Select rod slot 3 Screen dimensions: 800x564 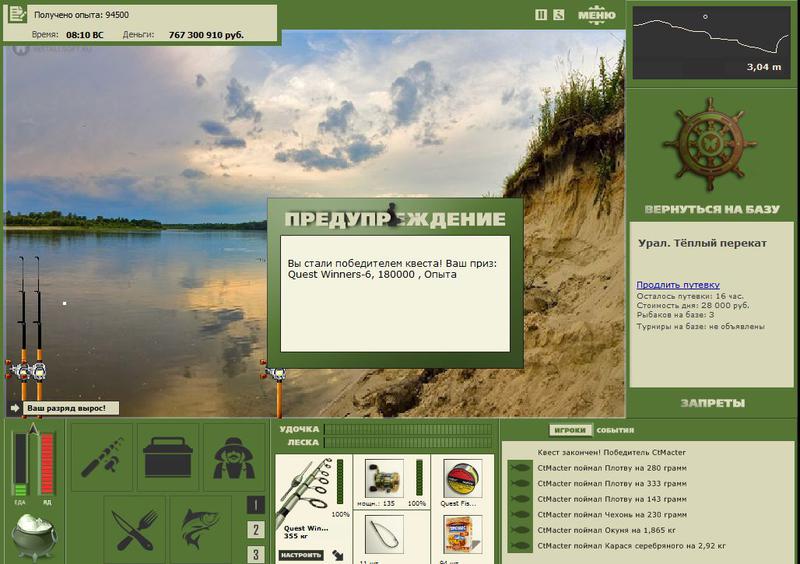pyautogui.click(x=256, y=554)
